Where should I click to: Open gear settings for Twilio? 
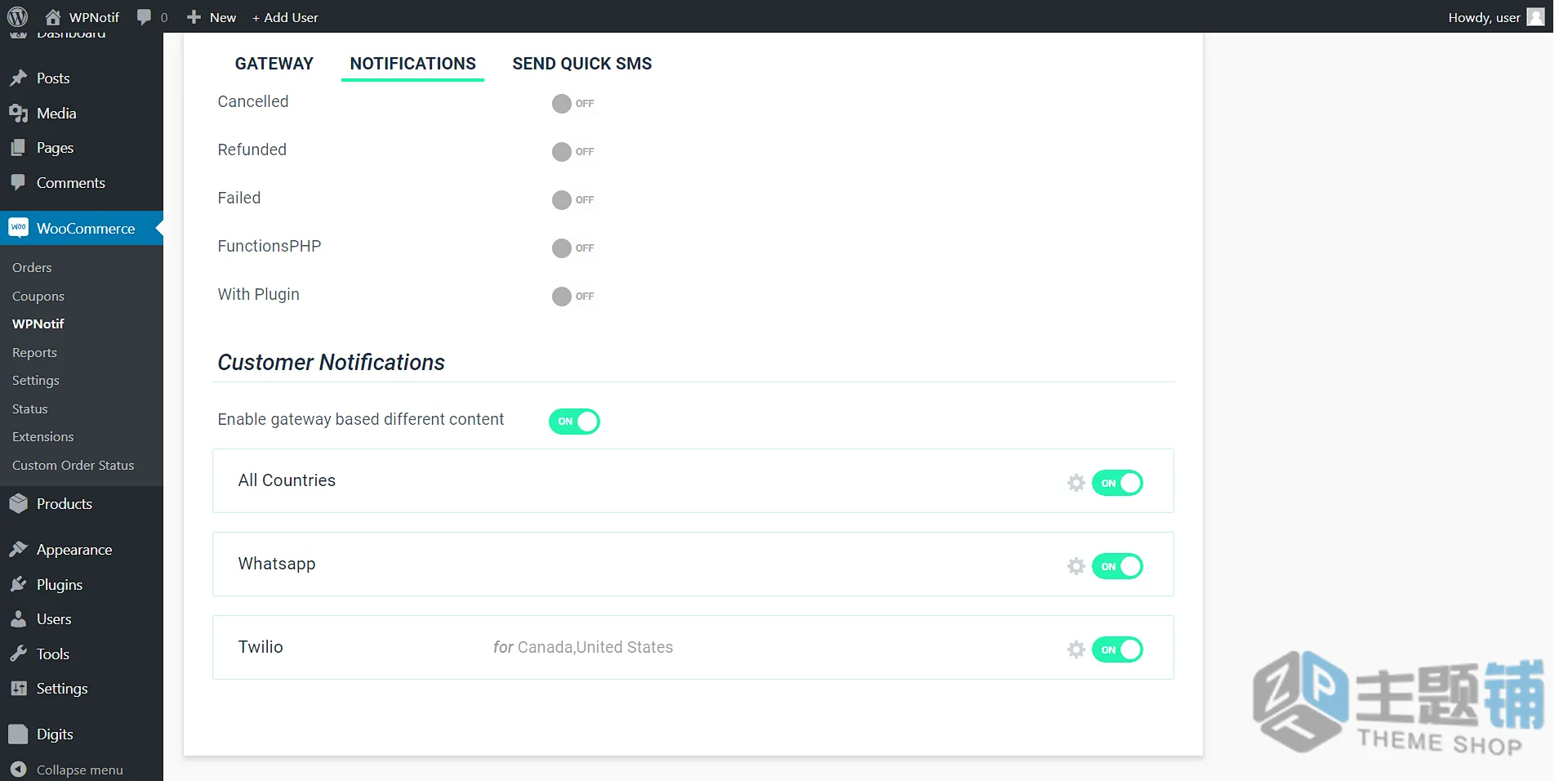pyautogui.click(x=1076, y=649)
